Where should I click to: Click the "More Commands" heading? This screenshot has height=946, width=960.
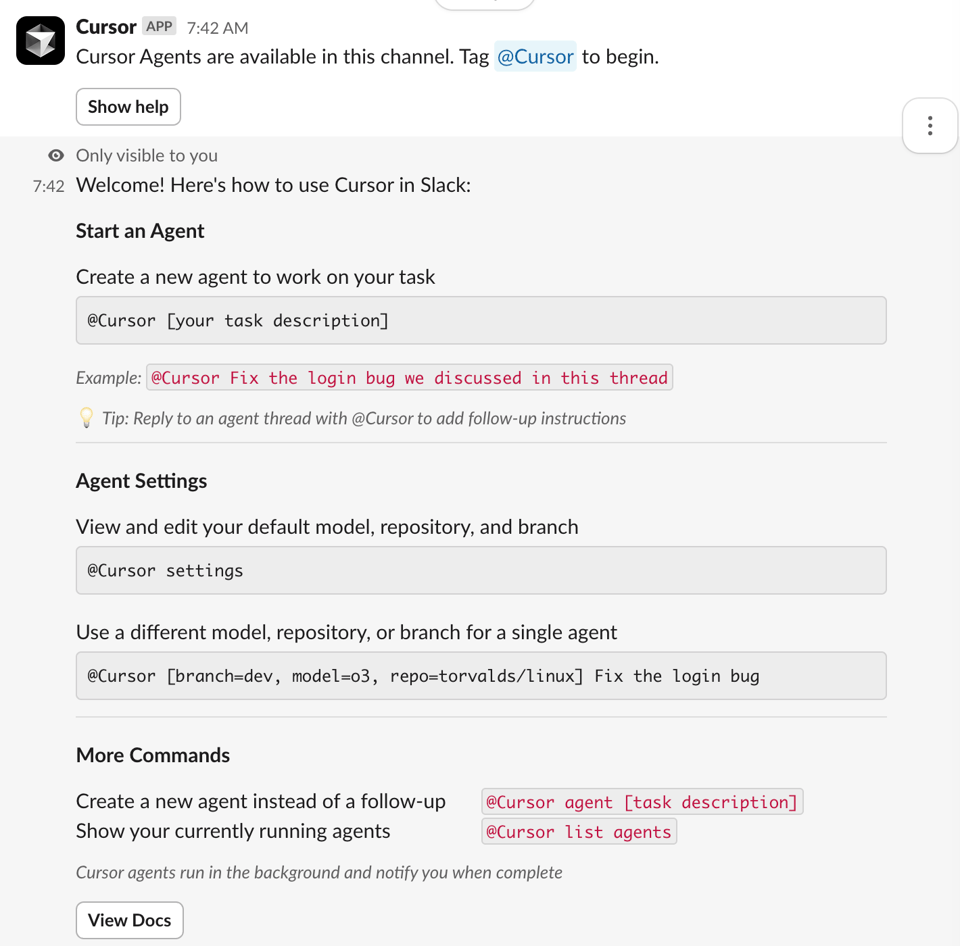pyautogui.click(x=153, y=755)
